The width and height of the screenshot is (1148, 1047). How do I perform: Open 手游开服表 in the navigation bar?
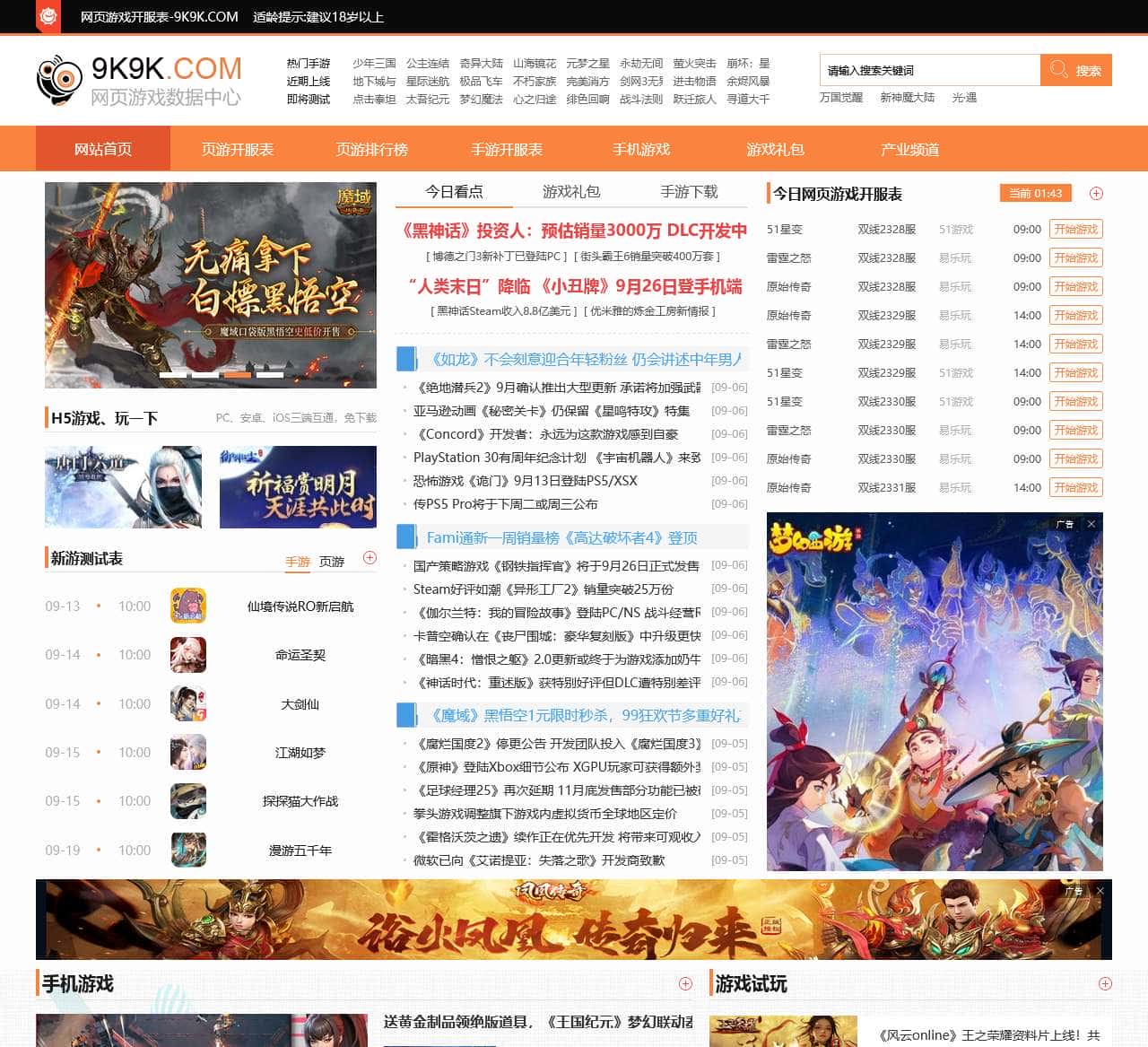[x=507, y=149]
